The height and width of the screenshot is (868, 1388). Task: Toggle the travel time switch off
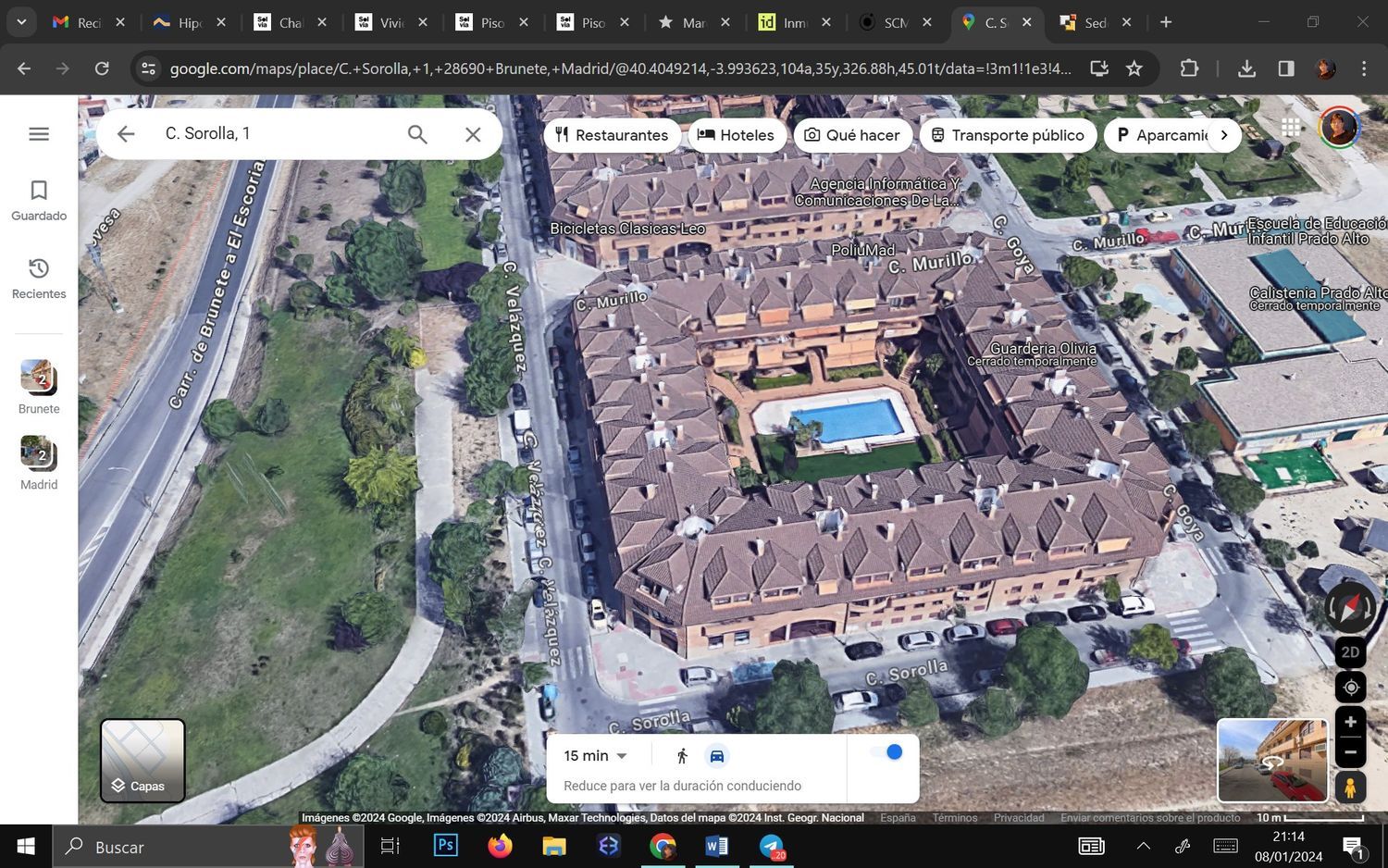click(x=886, y=752)
